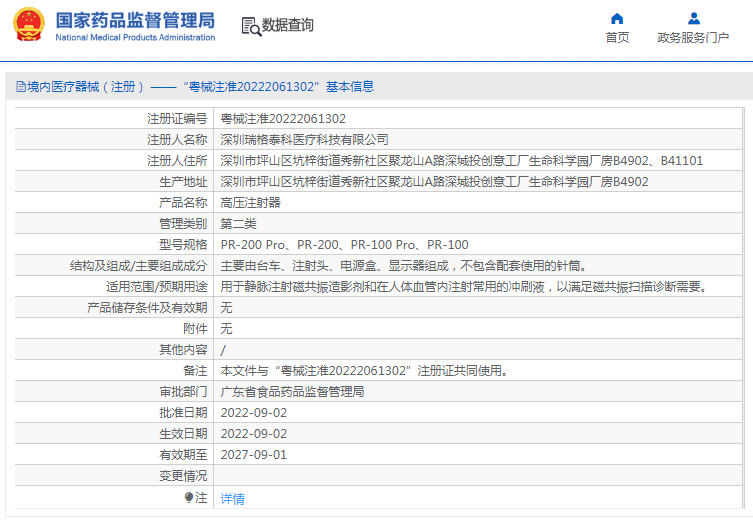Click 附件 label
Viewport: 753px width, 523px height.
pos(195,329)
